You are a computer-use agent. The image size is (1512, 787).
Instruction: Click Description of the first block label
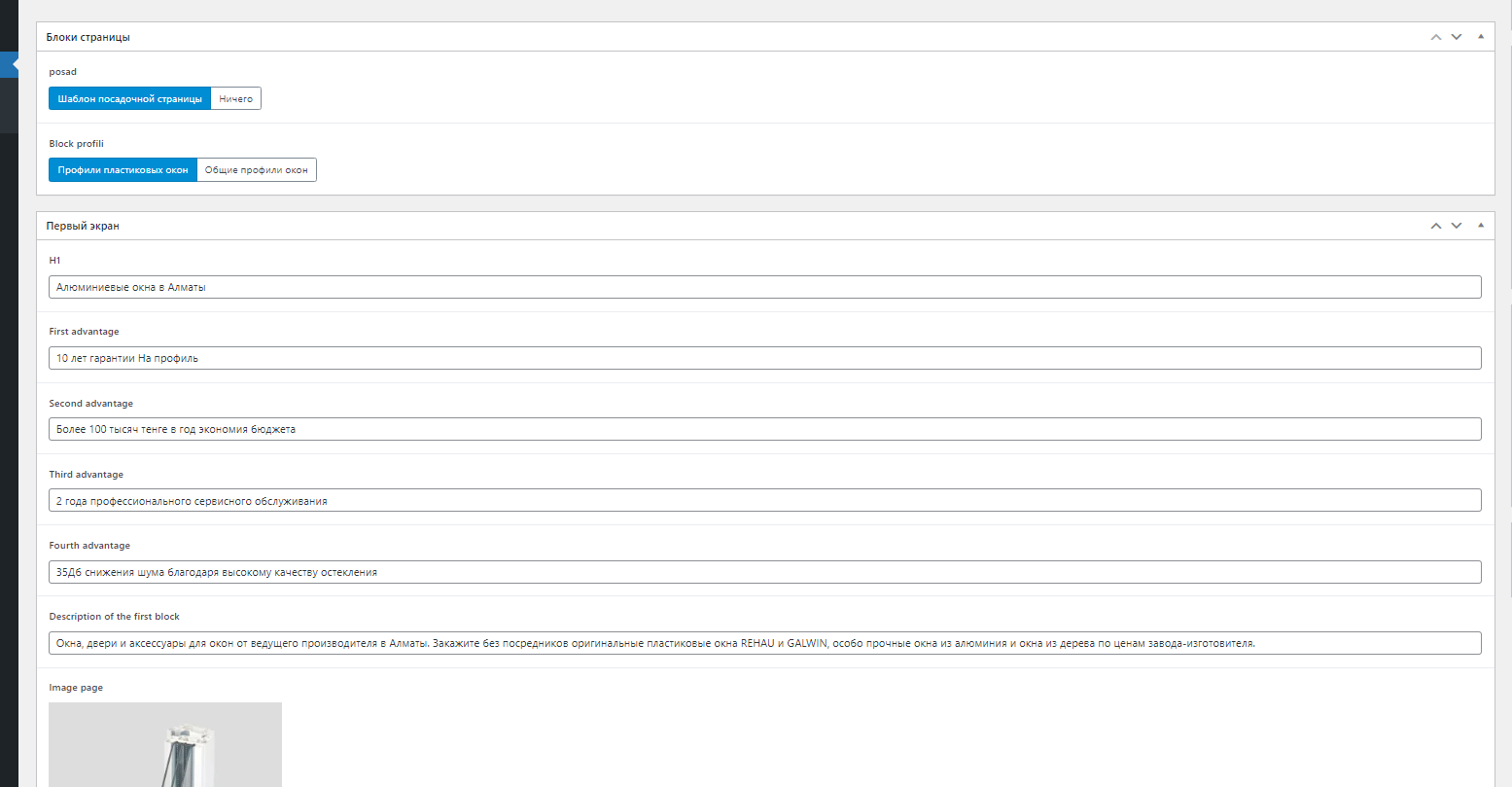[x=115, y=617]
